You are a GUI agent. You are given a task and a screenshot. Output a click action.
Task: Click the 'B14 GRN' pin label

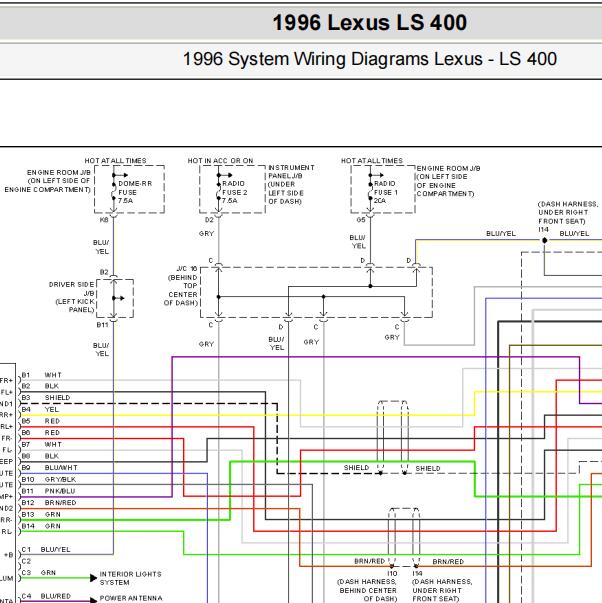point(41,526)
